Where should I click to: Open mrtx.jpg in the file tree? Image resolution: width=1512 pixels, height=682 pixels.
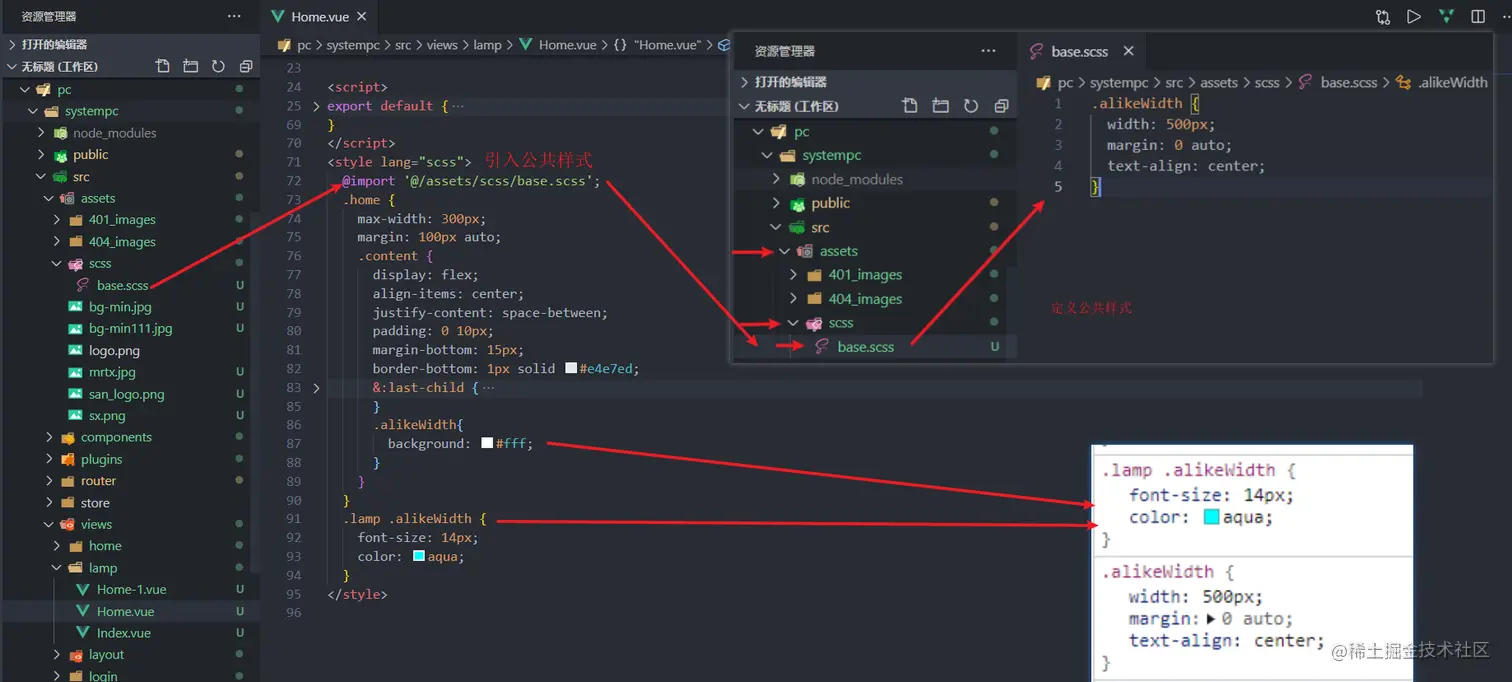pyautogui.click(x=112, y=372)
